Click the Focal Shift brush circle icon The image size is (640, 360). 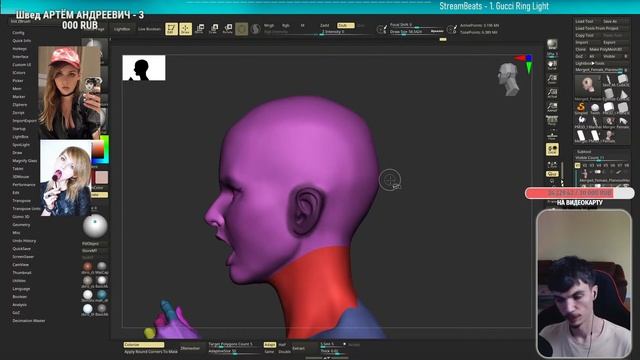pyautogui.click(x=382, y=29)
